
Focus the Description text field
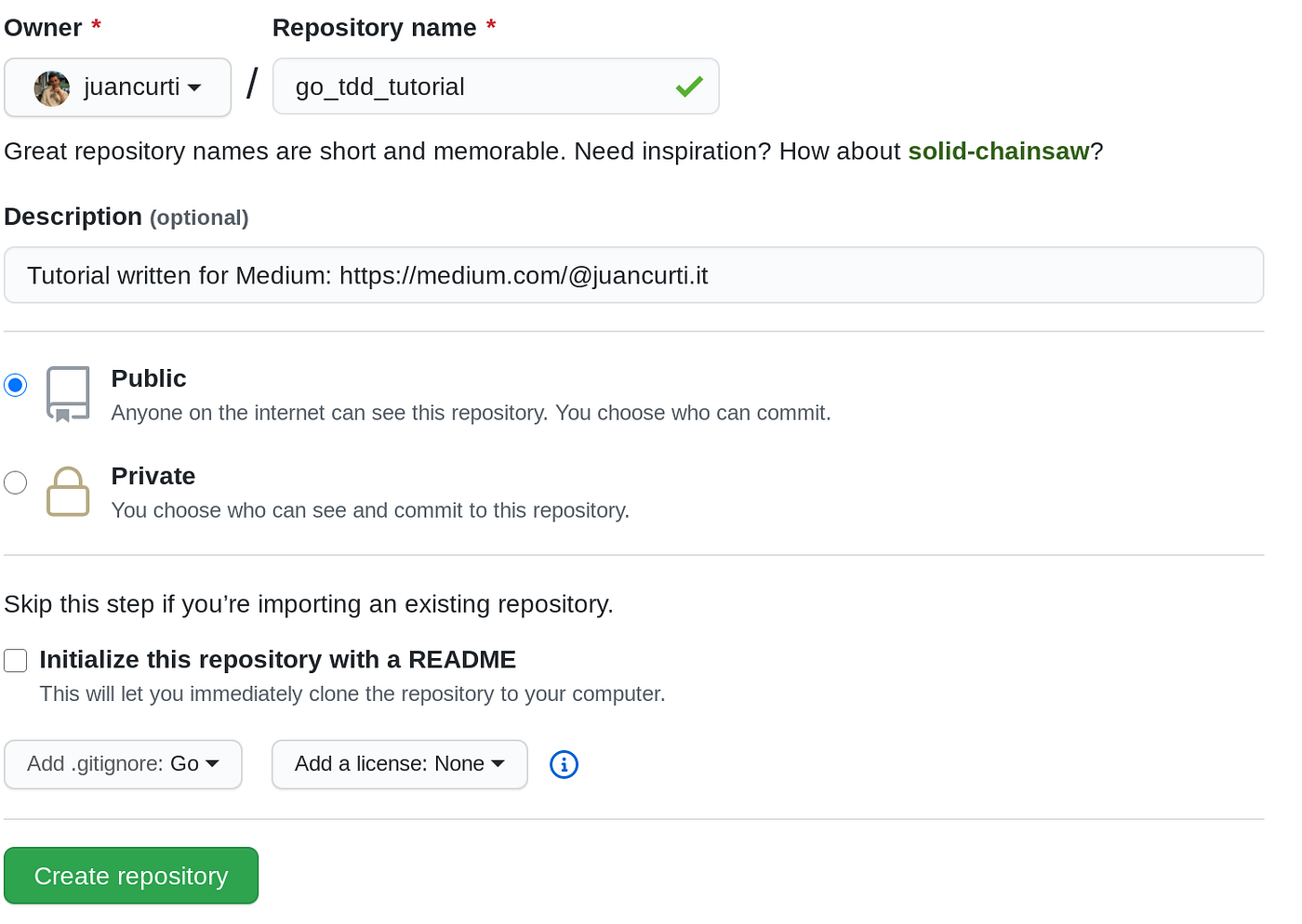coord(634,275)
